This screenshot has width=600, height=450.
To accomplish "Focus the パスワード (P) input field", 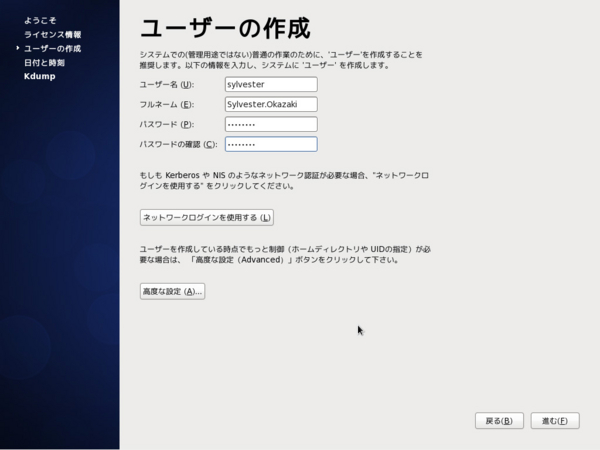I will (x=271, y=124).
